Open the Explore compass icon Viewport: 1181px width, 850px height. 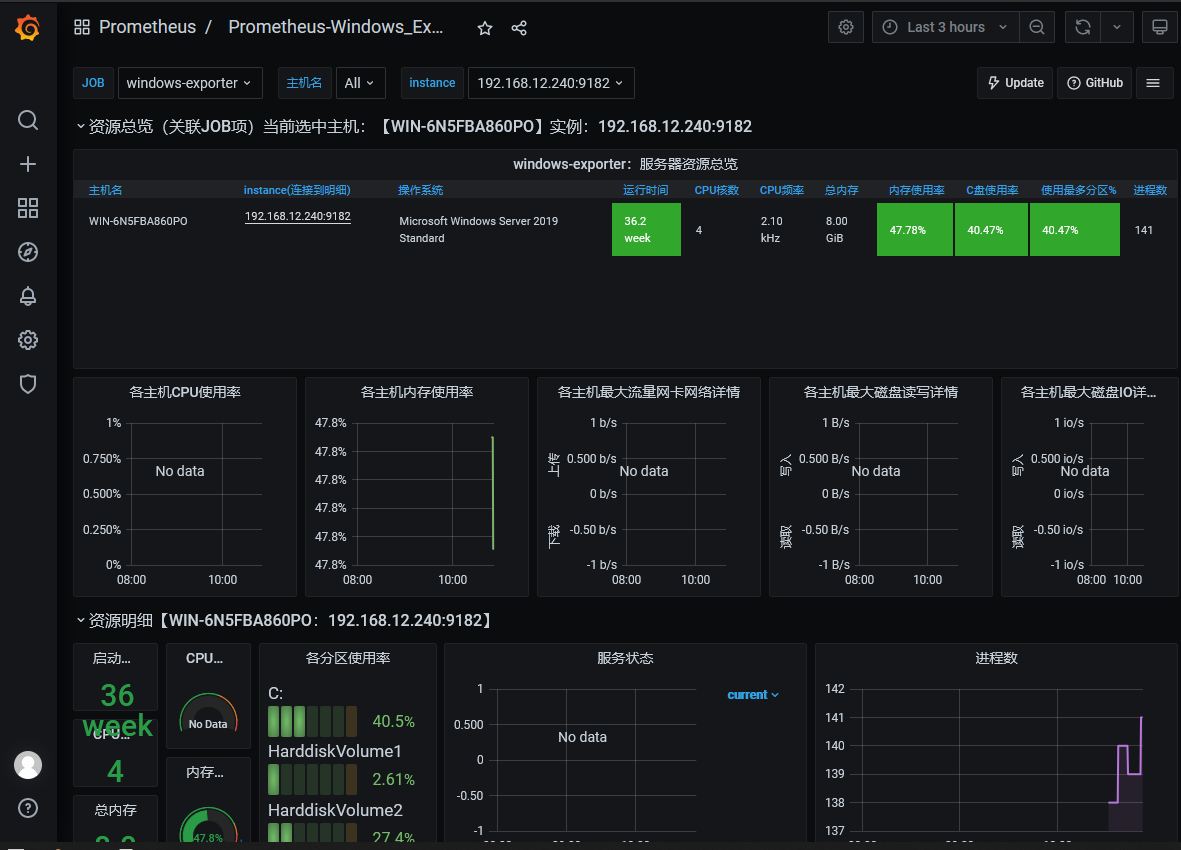click(x=28, y=252)
